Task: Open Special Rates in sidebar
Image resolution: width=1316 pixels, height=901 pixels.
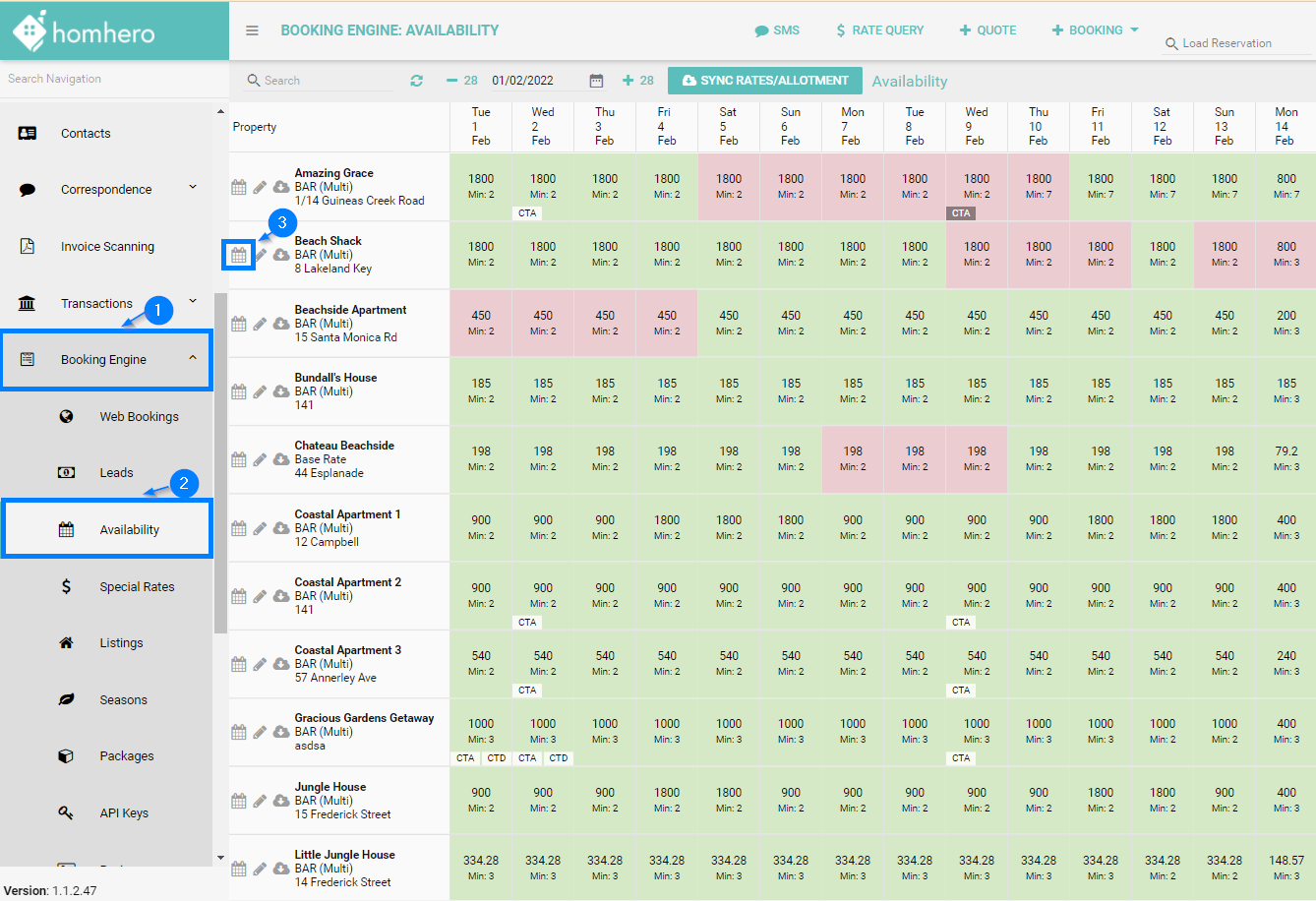Action: pyautogui.click(x=137, y=586)
